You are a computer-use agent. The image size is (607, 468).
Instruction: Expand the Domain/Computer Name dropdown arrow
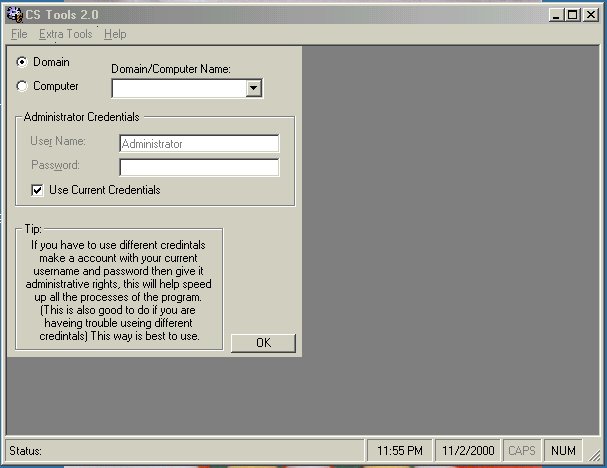click(253, 88)
